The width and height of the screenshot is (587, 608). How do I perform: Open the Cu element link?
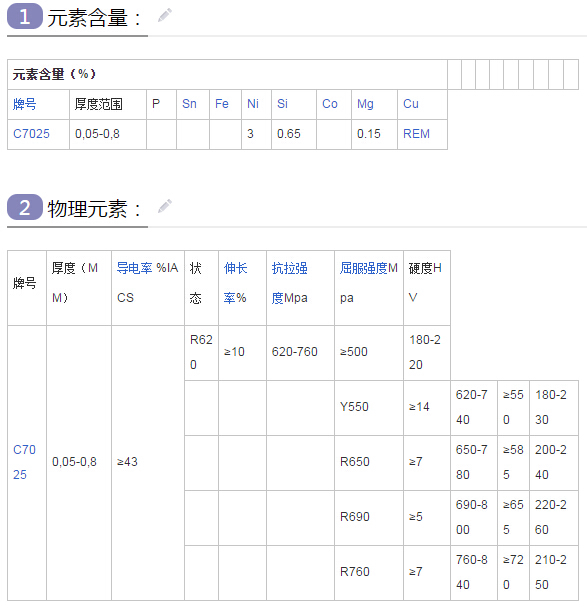(x=411, y=104)
